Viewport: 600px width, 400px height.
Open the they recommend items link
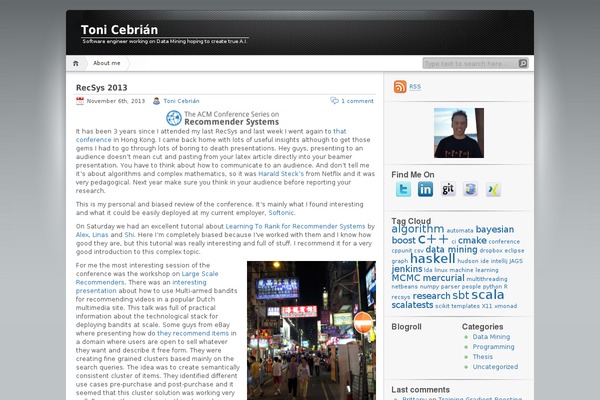[x=193, y=333]
